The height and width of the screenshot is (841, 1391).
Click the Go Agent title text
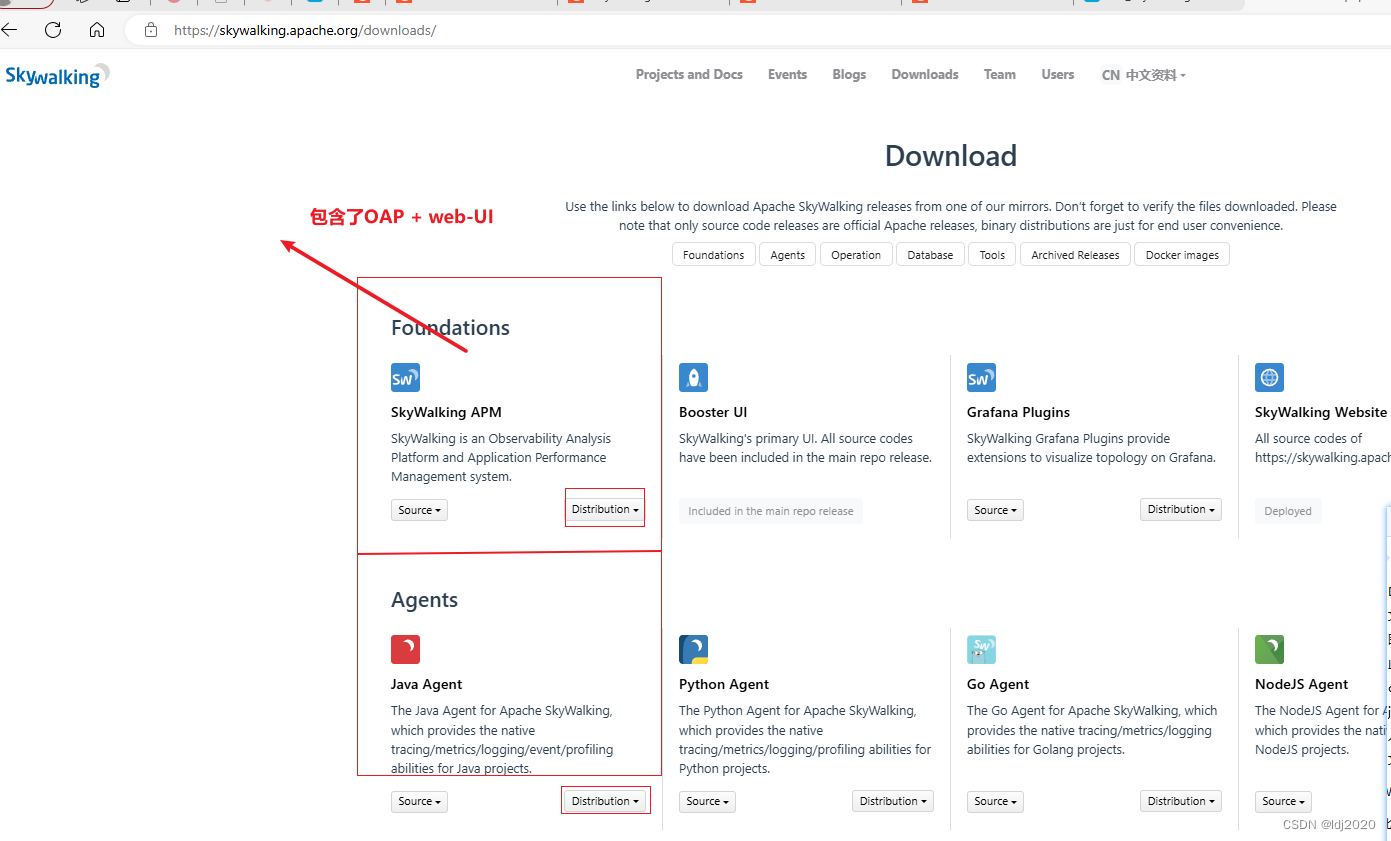[998, 684]
